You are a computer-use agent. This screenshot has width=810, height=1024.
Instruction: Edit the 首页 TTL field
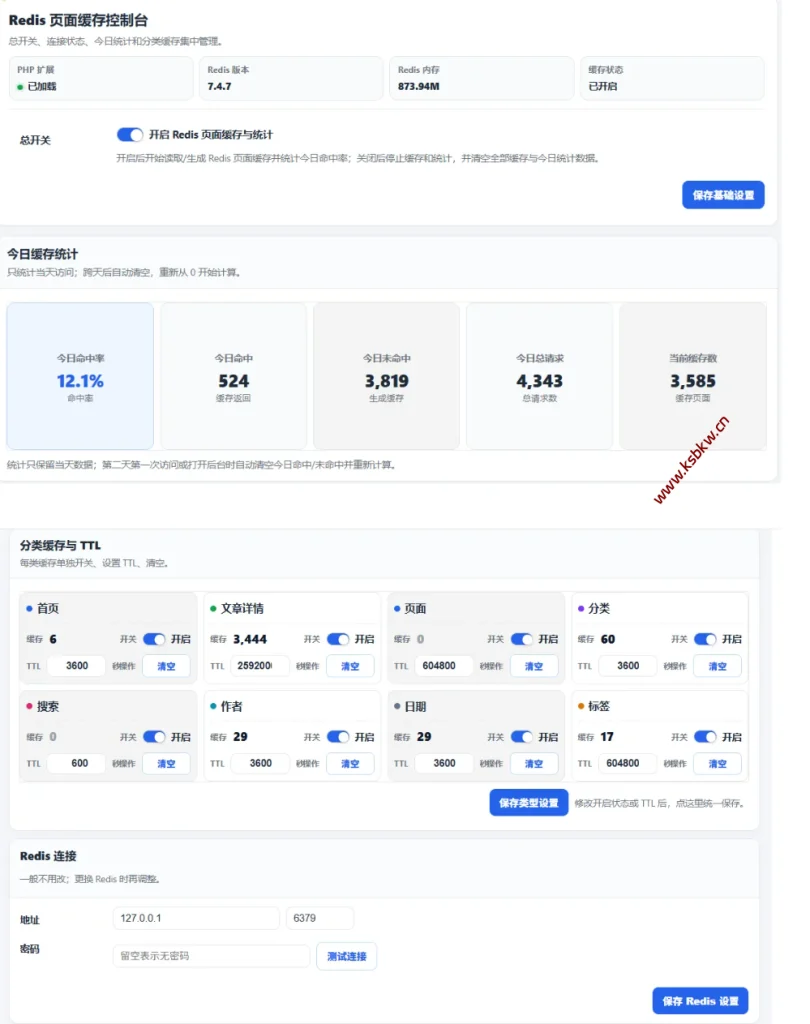point(76,665)
